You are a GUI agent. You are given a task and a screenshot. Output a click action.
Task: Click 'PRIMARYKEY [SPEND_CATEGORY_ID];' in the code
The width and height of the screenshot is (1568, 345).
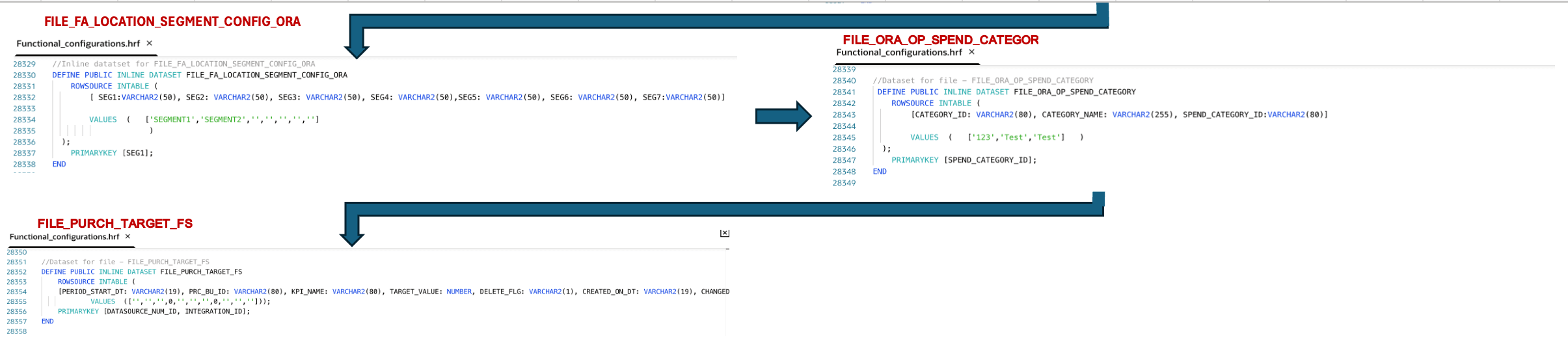964,160
